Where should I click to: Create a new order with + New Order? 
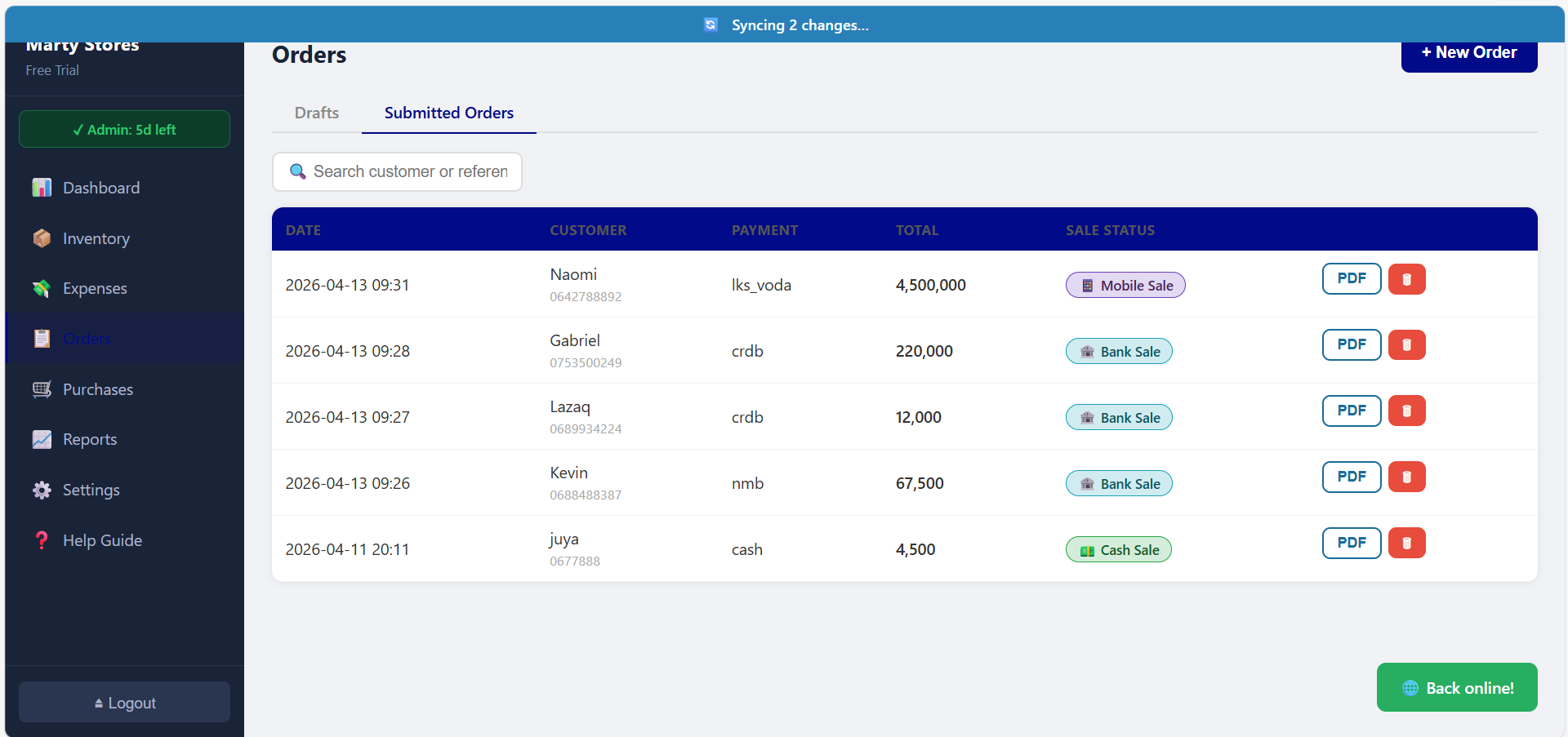pyautogui.click(x=1468, y=53)
